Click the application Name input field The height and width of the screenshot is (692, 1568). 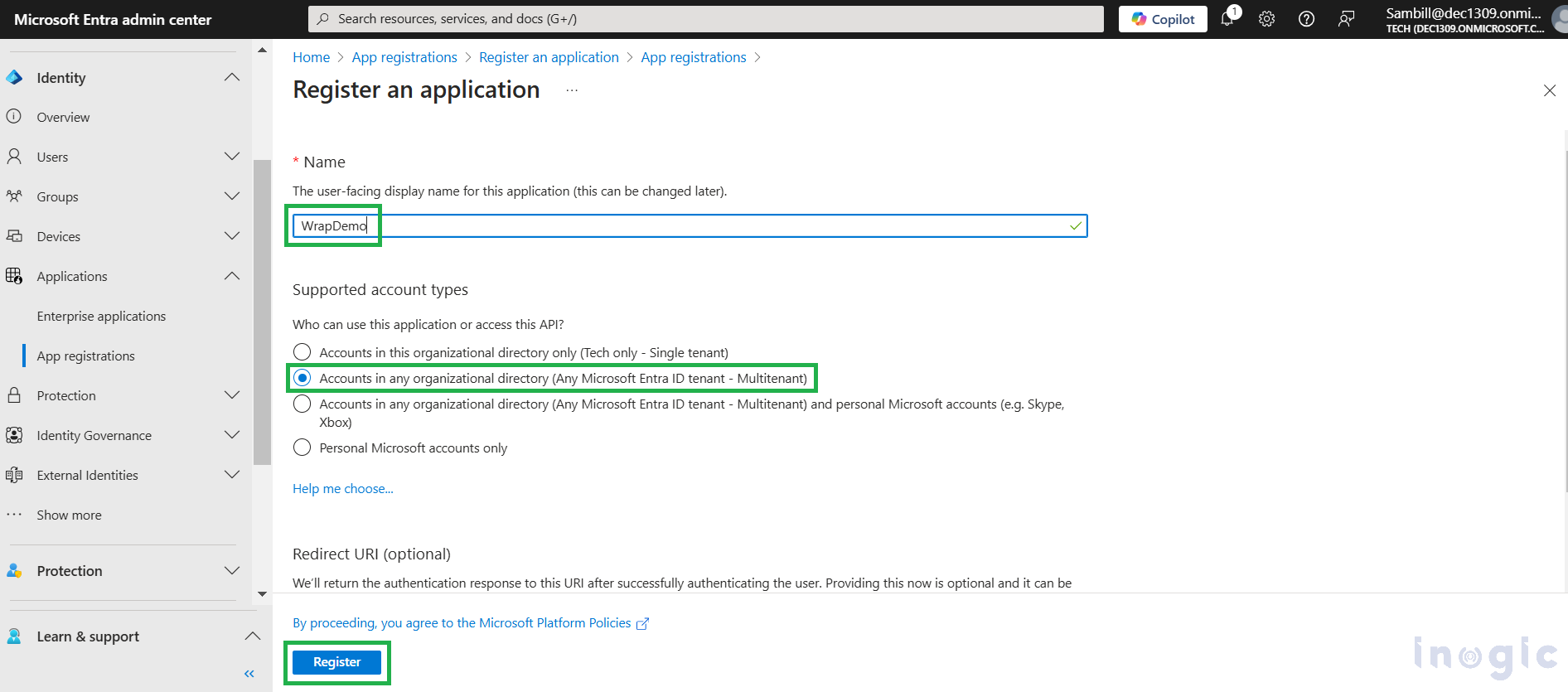tap(690, 225)
